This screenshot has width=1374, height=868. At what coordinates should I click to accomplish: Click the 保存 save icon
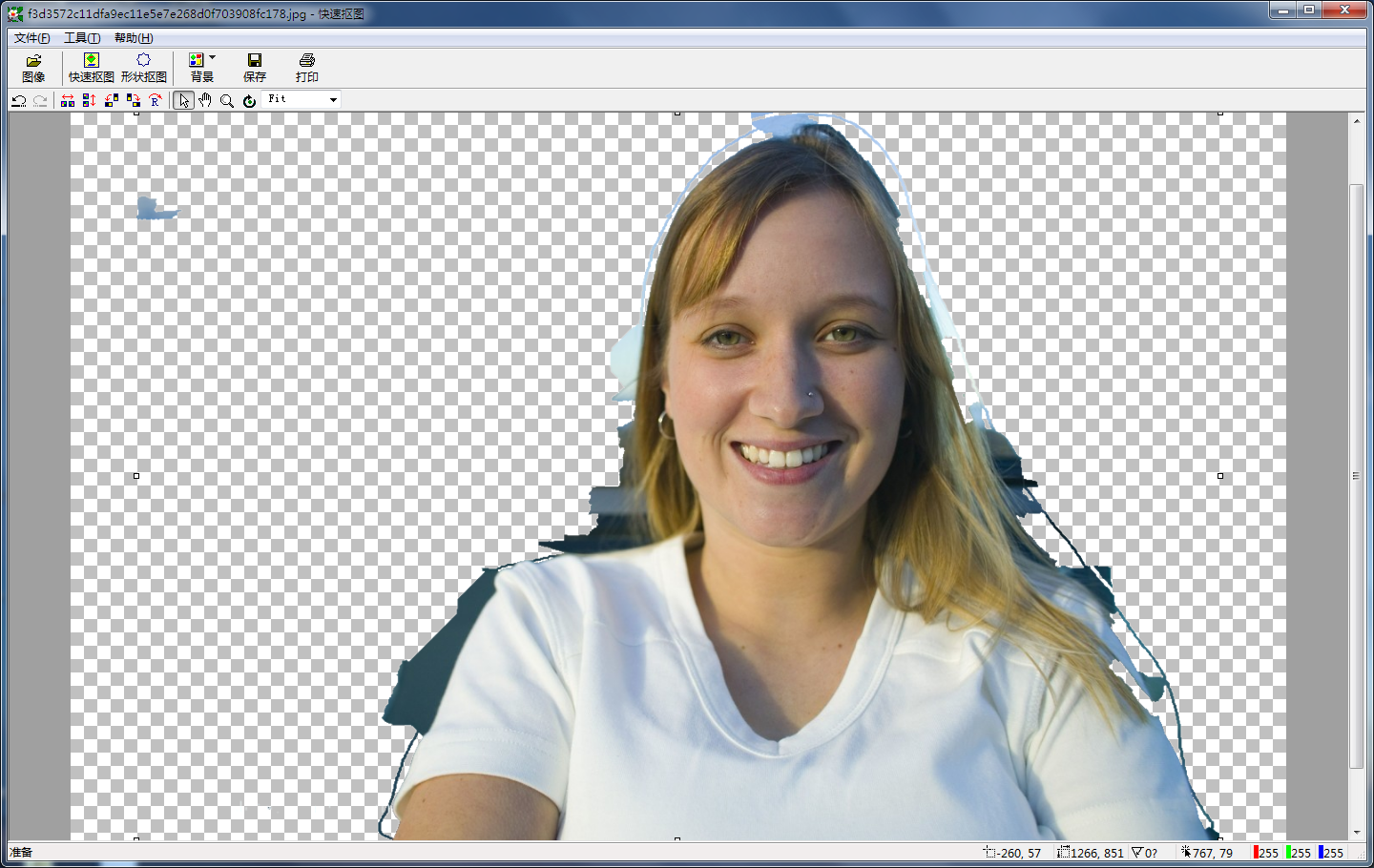[x=254, y=68]
